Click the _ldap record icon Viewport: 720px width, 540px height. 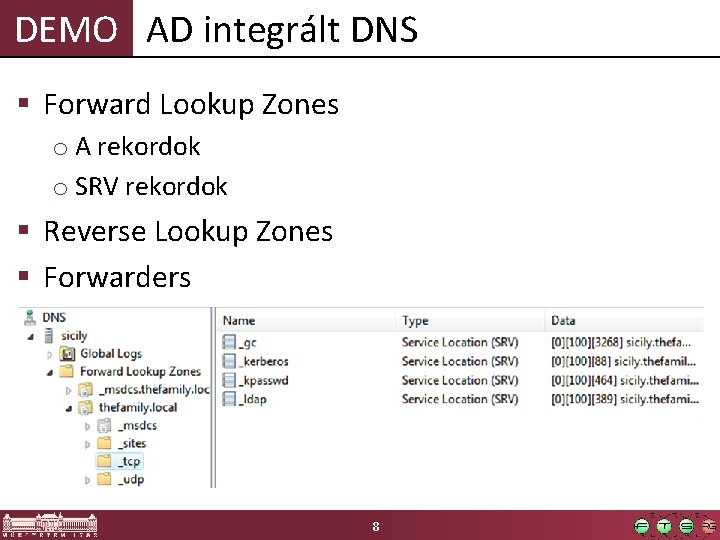(229, 399)
